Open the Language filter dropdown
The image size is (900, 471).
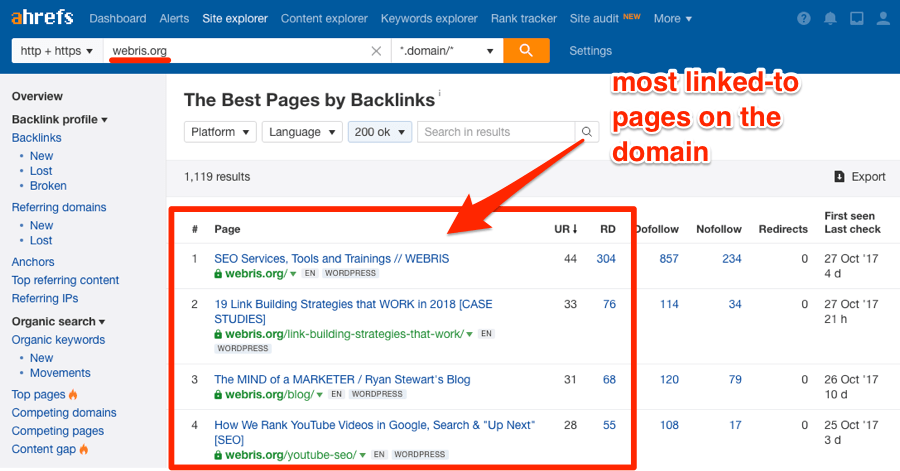click(302, 132)
